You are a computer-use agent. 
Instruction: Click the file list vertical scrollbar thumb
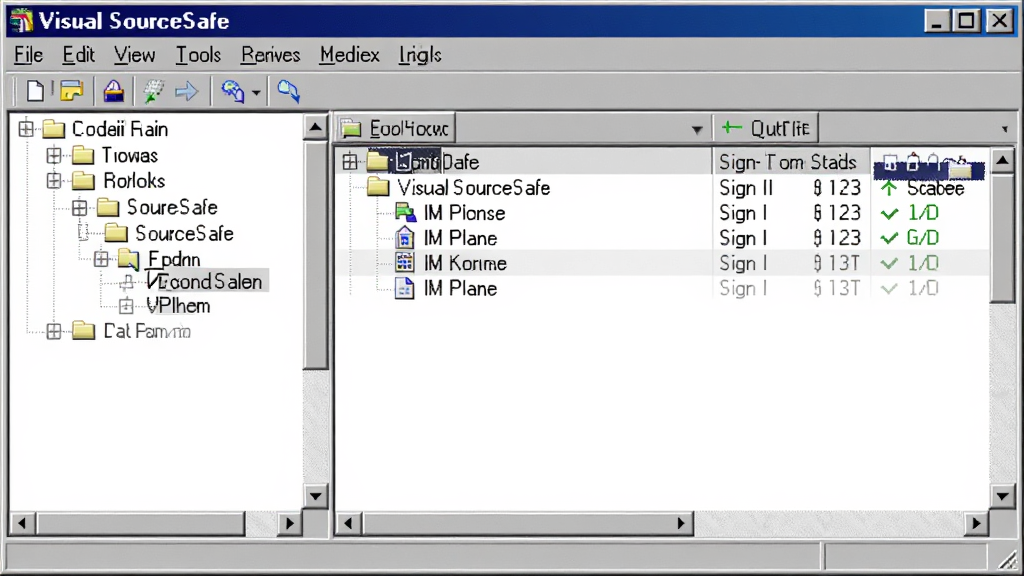tap(1002, 238)
